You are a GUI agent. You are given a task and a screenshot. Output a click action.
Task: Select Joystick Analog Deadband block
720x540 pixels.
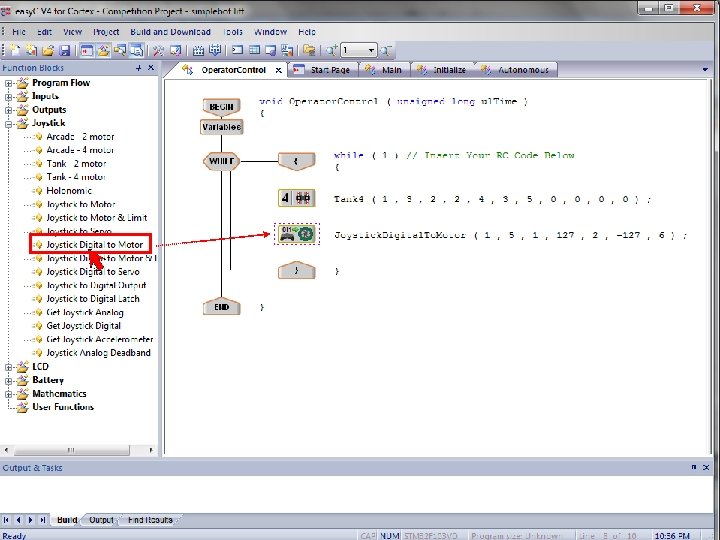click(98, 353)
